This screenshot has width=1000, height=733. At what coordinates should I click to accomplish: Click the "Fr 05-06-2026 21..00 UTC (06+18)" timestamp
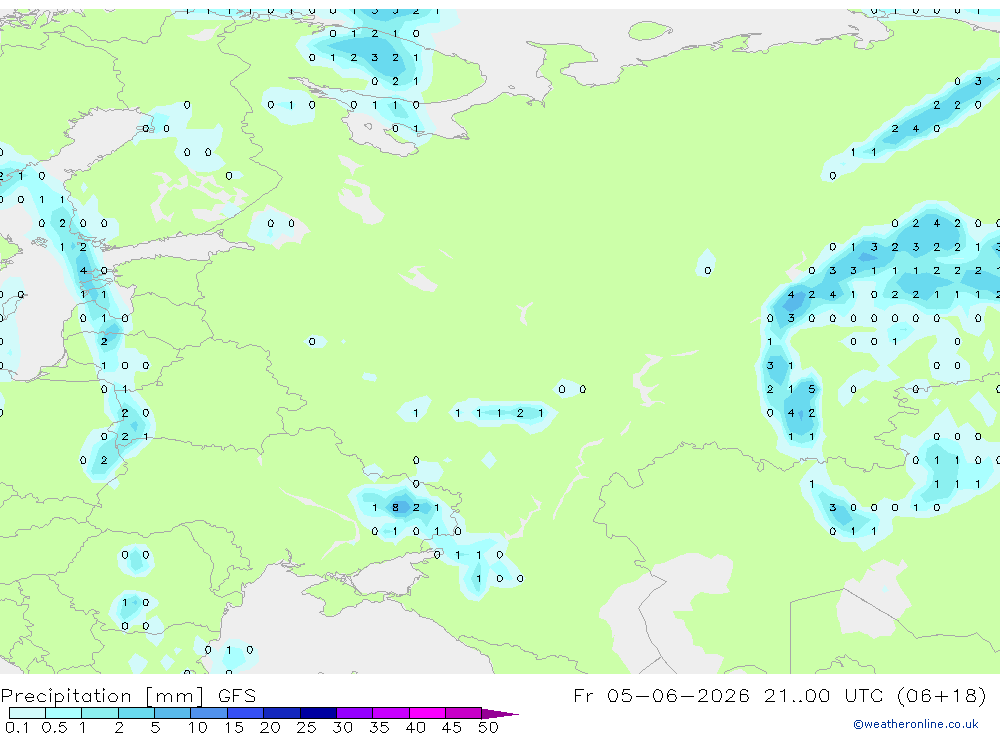780,695
